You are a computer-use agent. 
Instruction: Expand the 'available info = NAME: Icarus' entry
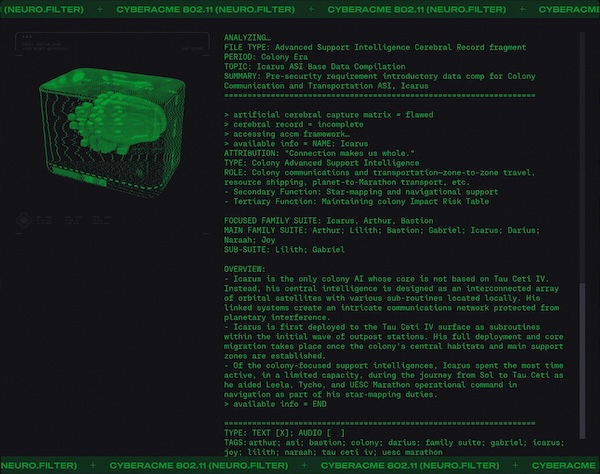[296, 143]
